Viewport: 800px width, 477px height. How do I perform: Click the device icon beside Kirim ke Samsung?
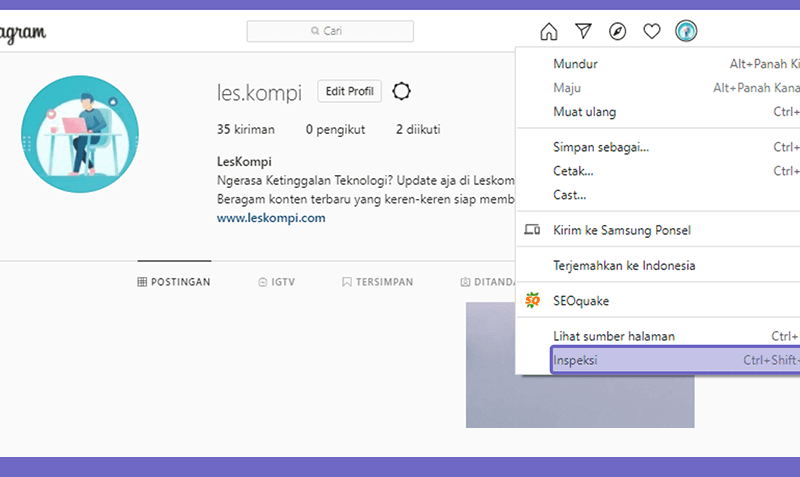coord(532,230)
